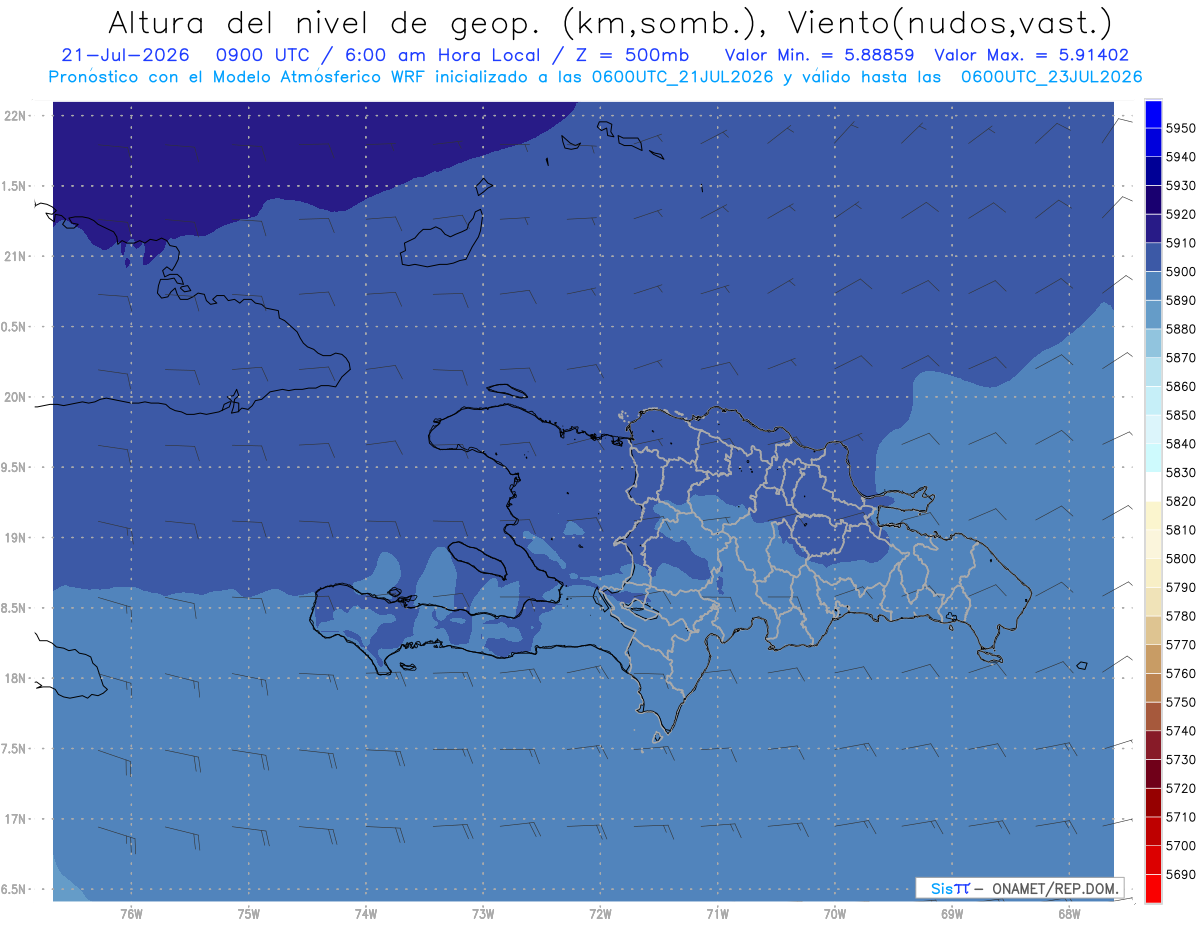Click the 21N latitude axis label
The image size is (1200, 927).
pos(14,256)
